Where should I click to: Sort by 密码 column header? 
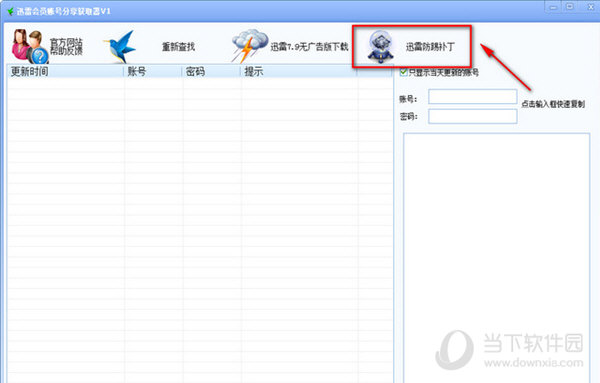pyautogui.click(x=211, y=71)
